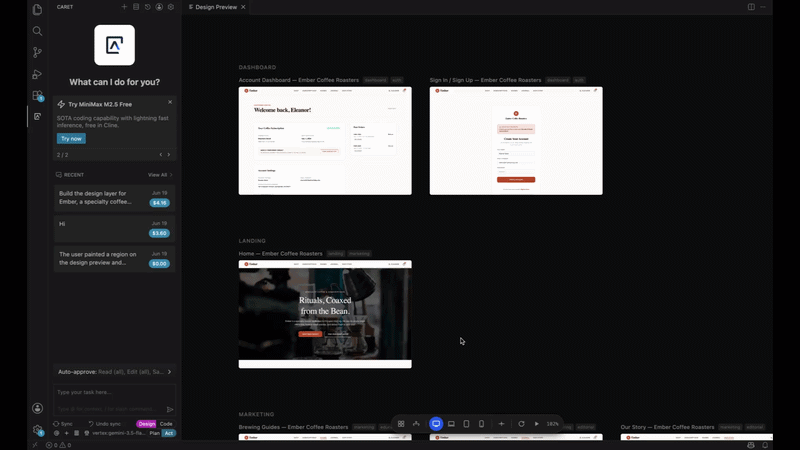Open the Run and Debug view
800x450 pixels.
point(37,74)
